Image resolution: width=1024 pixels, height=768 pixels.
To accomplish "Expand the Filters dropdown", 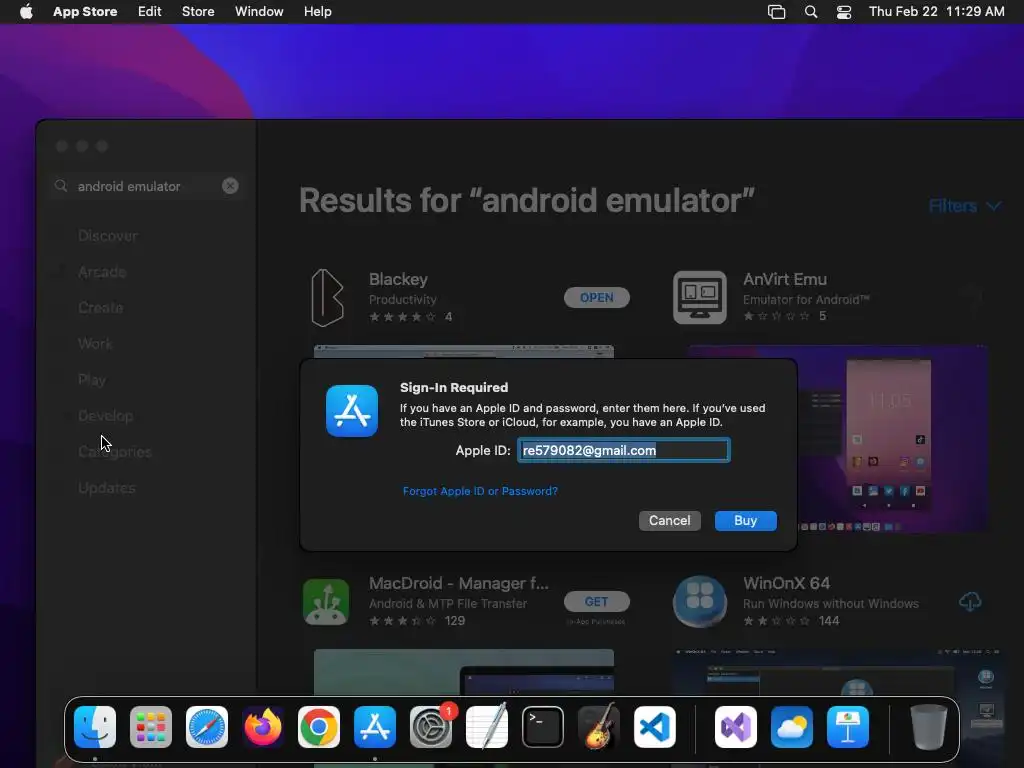I will pos(965,206).
